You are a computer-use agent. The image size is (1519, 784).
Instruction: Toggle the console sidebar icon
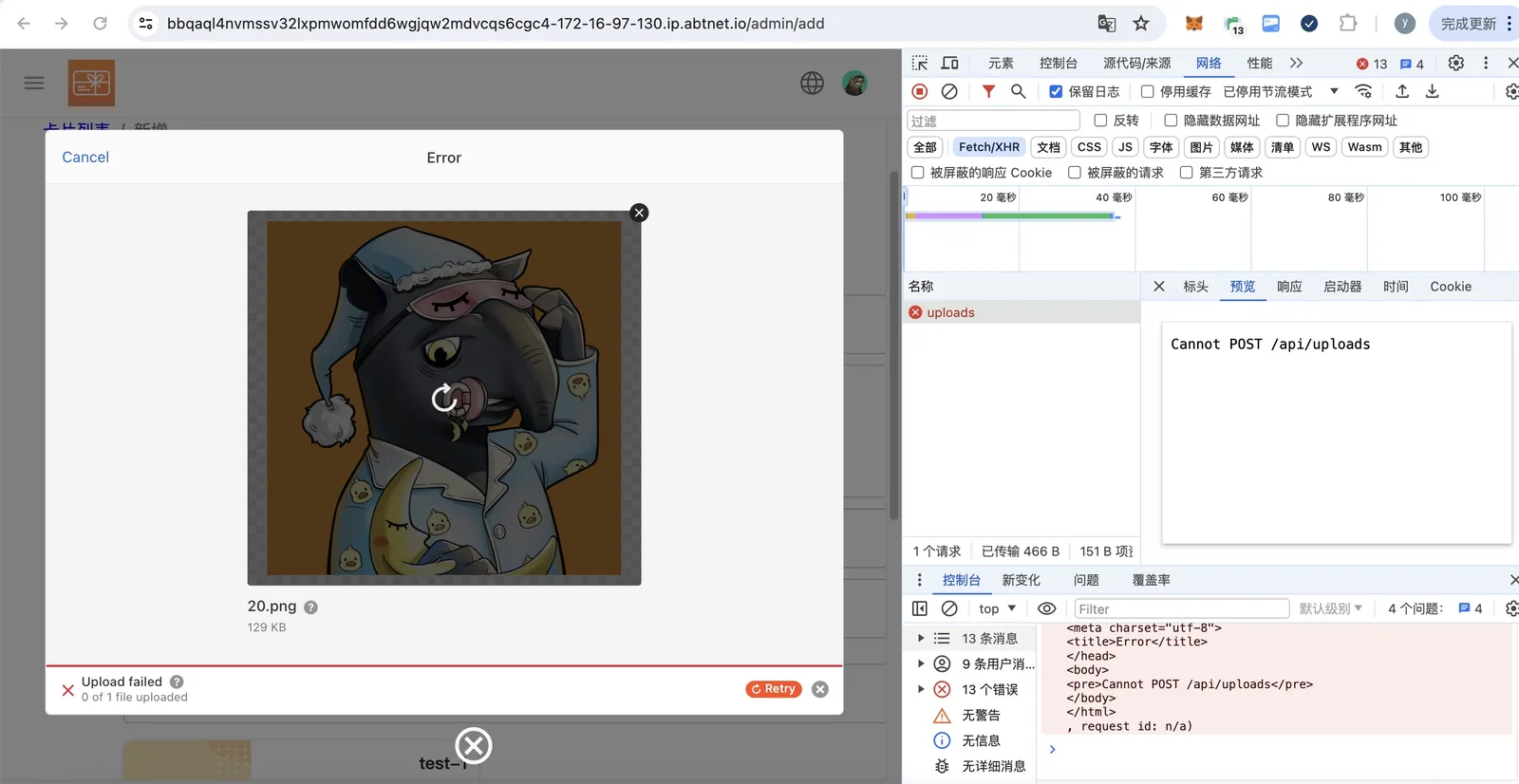(x=919, y=608)
